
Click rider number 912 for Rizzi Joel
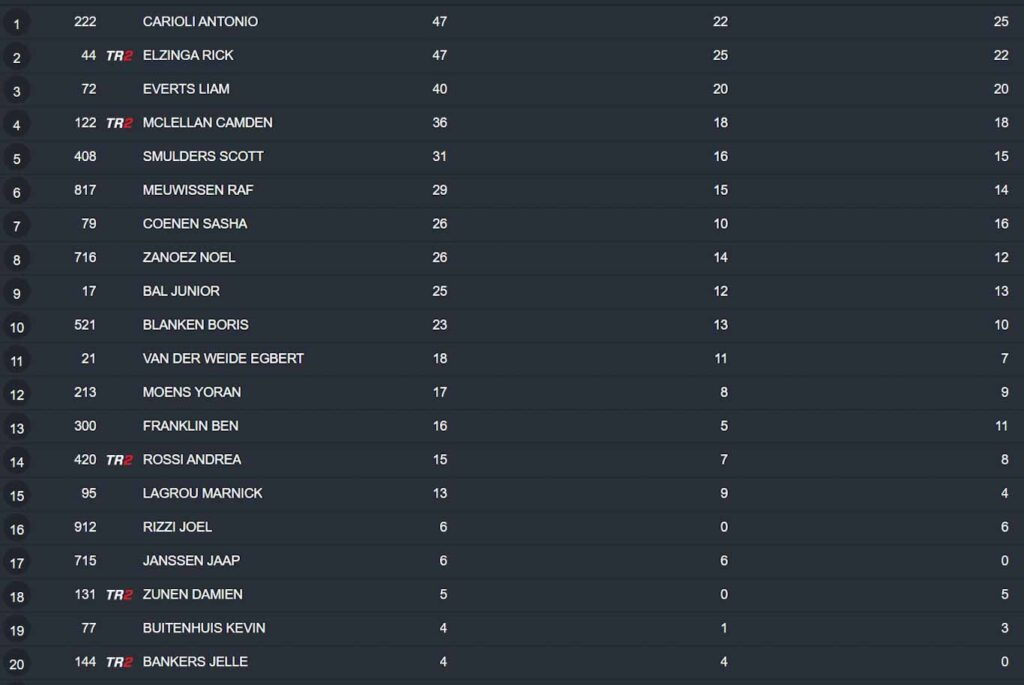pos(85,527)
